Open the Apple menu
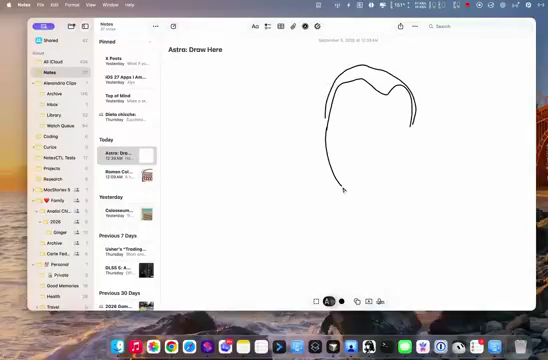The height and width of the screenshot is (360, 548). (x=9, y=5)
